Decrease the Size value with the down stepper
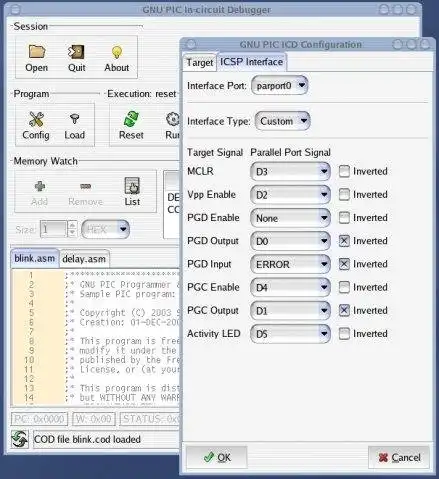This screenshot has height=479, width=439. [72, 233]
